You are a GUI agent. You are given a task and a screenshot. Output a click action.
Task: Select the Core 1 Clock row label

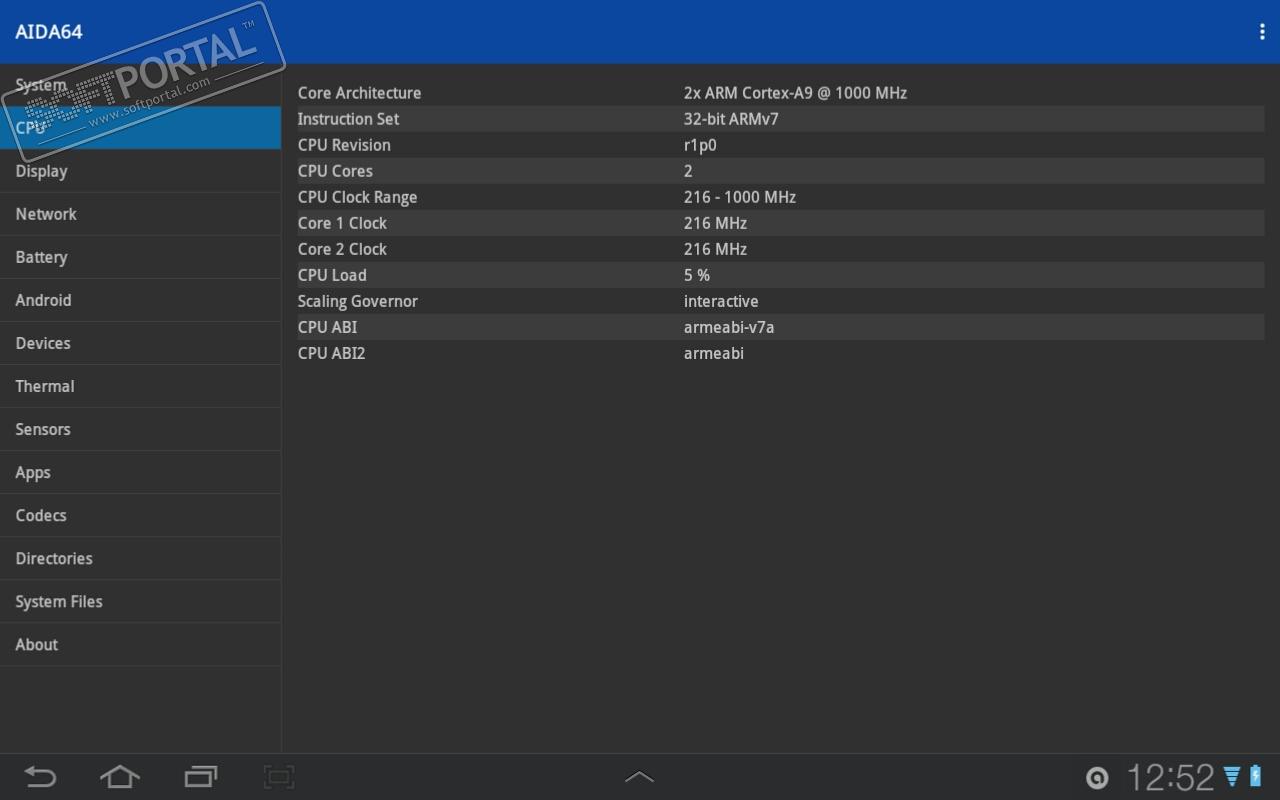(x=342, y=223)
